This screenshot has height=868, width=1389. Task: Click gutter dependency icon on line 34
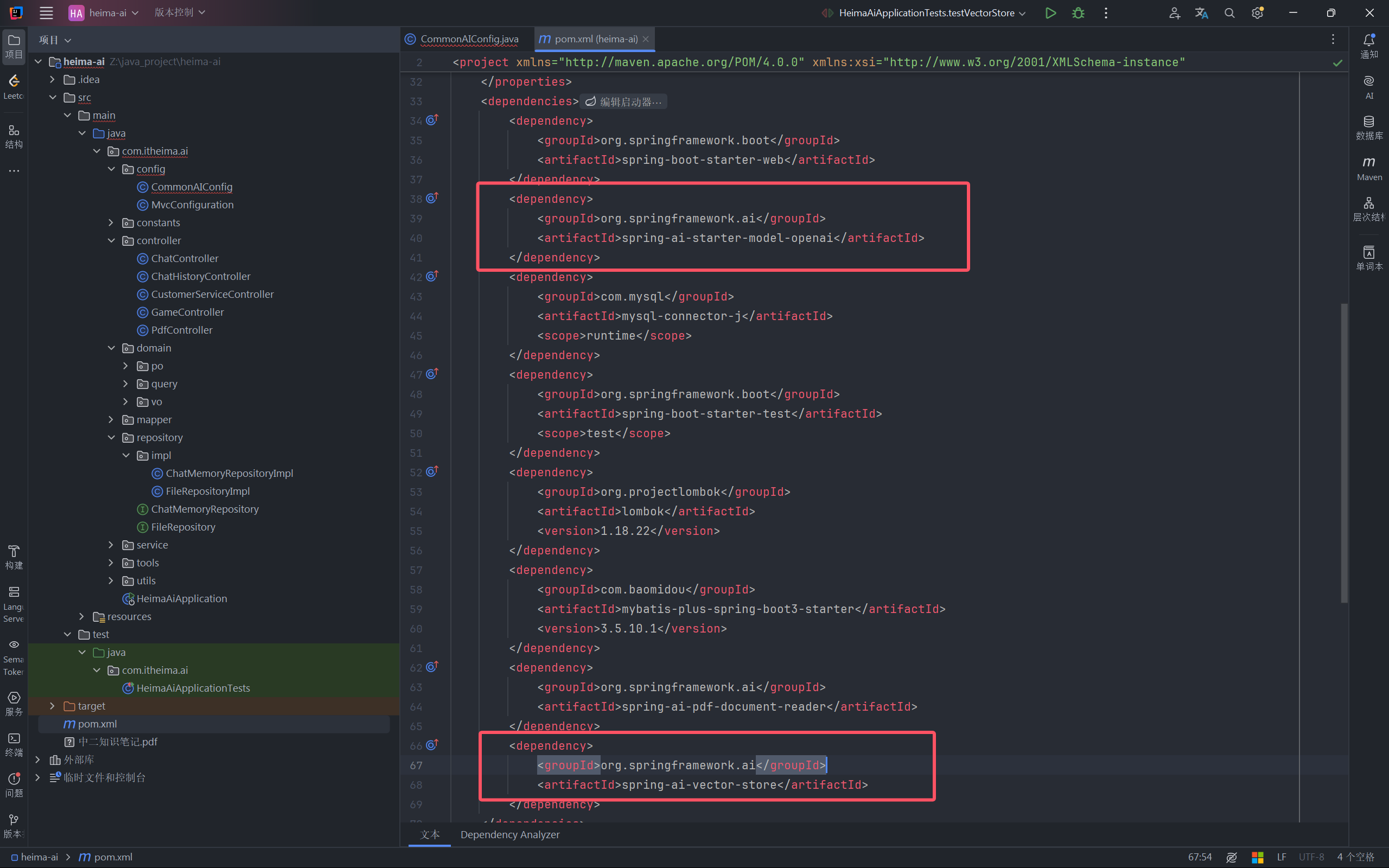[432, 120]
